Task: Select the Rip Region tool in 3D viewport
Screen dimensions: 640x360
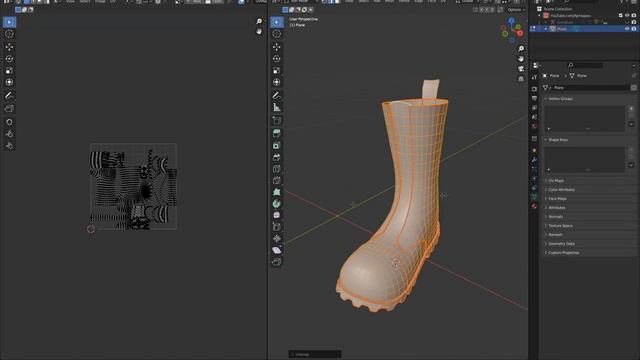Action: tap(277, 262)
